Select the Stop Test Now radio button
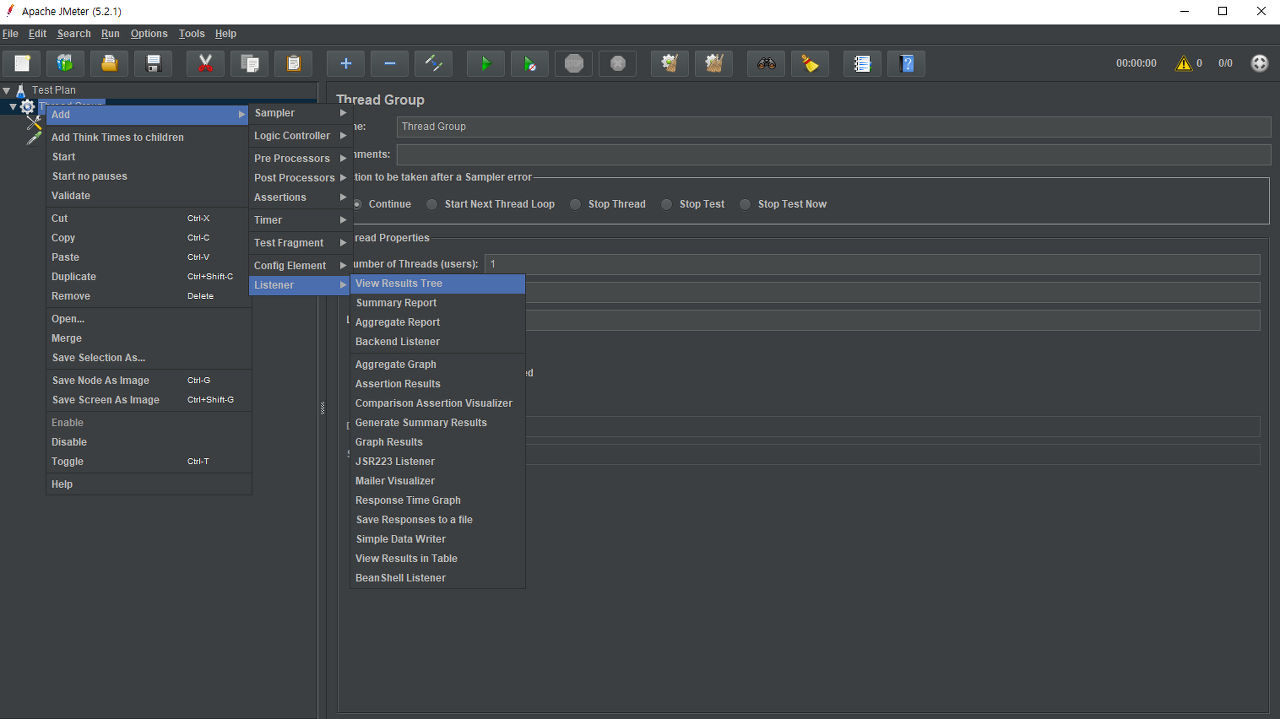Viewport: 1280px width, 719px height. point(746,204)
